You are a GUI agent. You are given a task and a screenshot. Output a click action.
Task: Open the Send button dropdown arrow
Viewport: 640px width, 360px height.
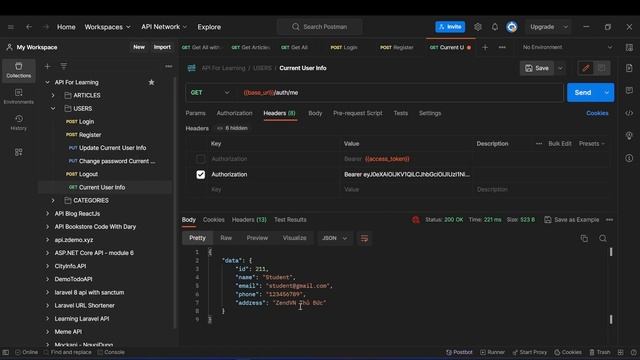[607, 93]
